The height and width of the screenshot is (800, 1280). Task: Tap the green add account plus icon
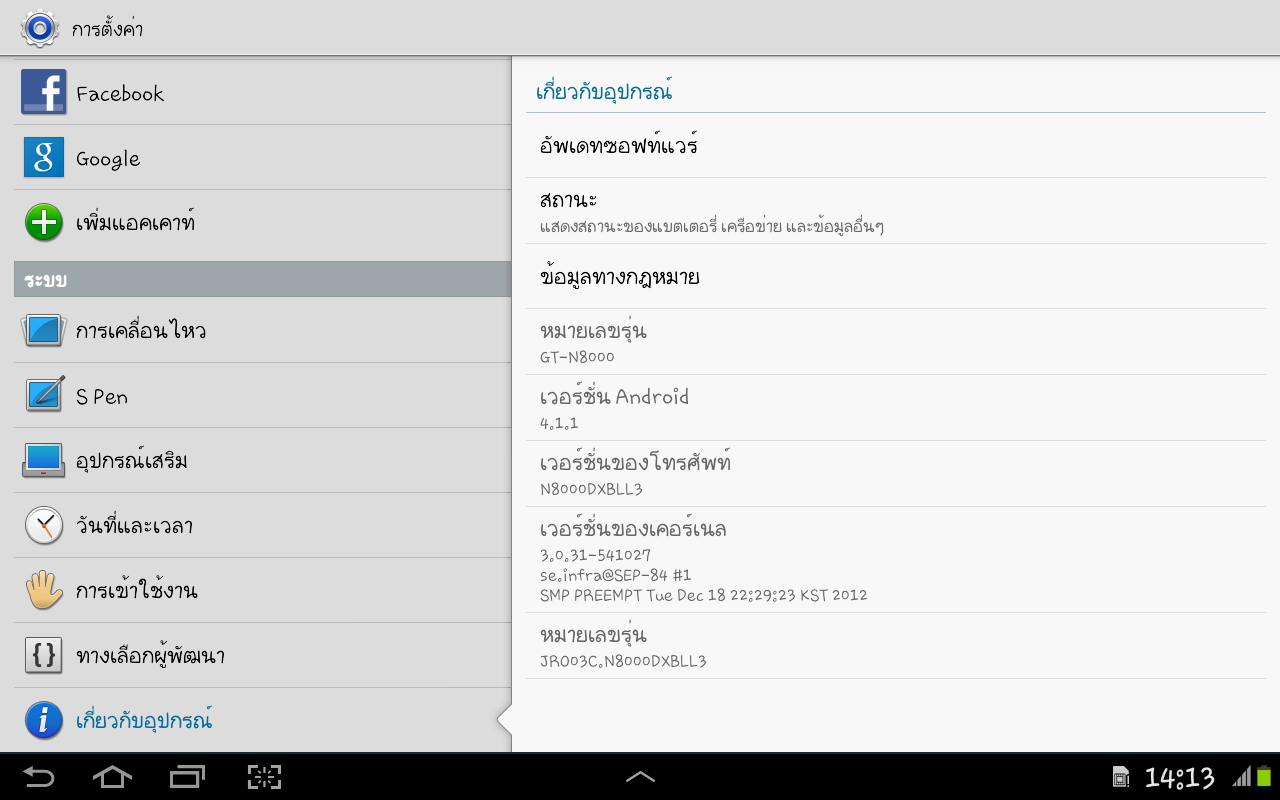click(x=44, y=222)
